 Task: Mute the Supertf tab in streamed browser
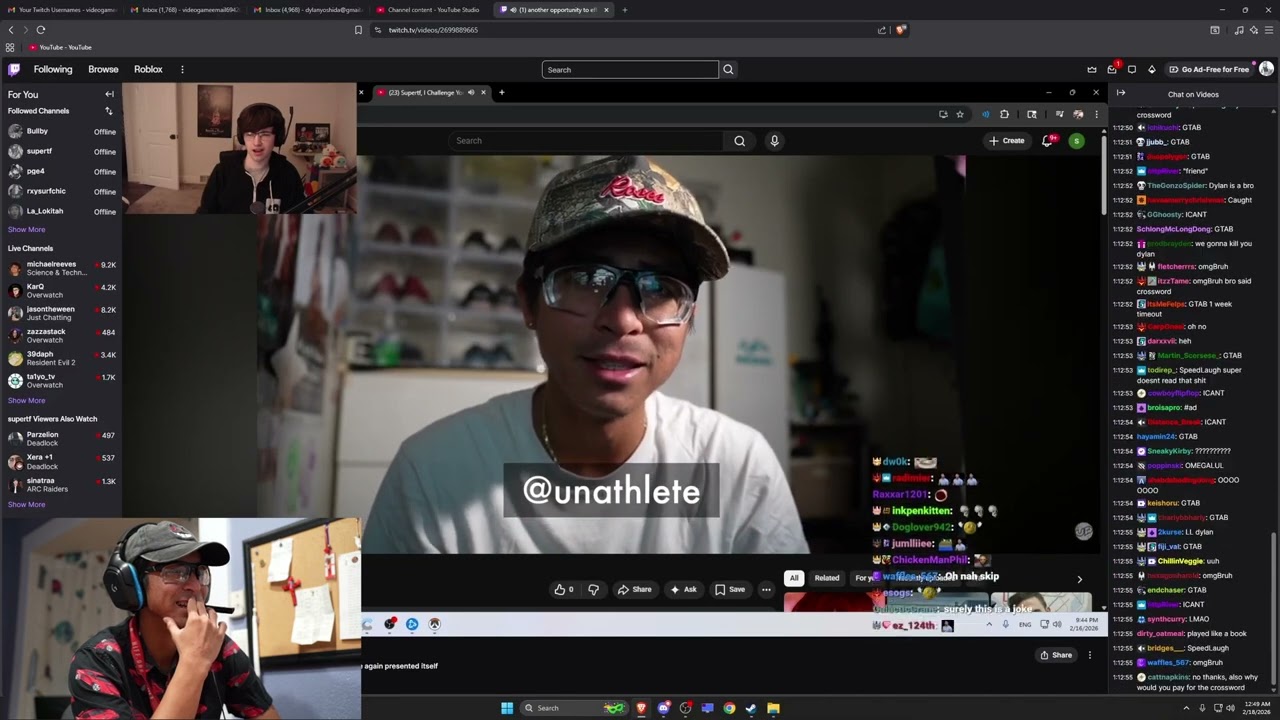(469, 93)
